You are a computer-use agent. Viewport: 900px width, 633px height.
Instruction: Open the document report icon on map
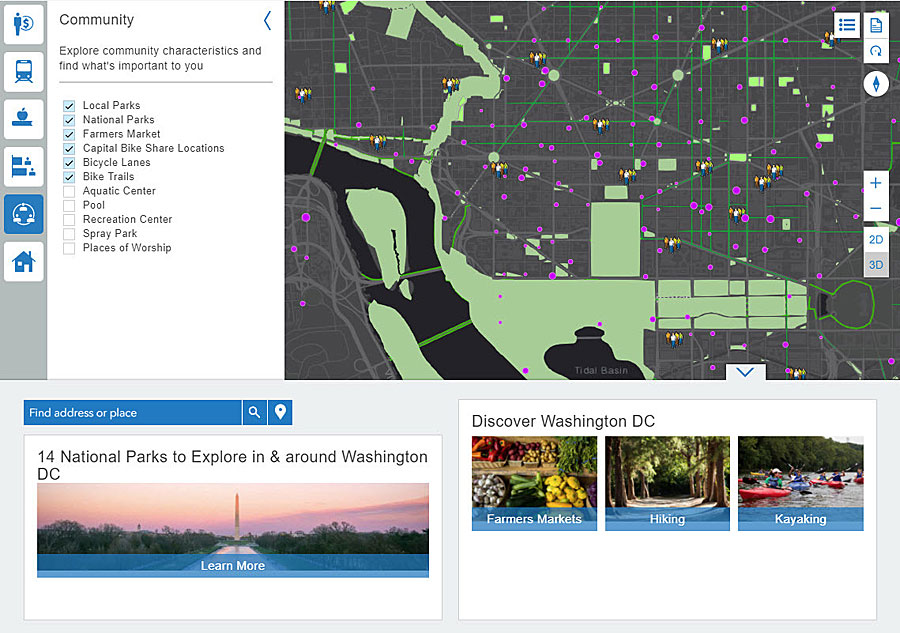click(x=876, y=25)
